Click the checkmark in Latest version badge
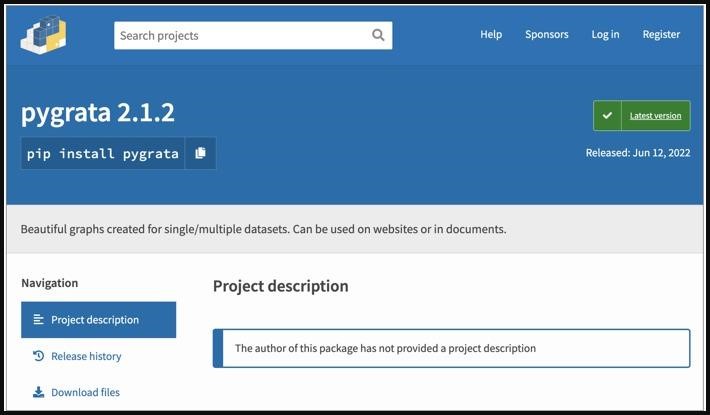Viewport: 710px width, 415px height. [607, 116]
